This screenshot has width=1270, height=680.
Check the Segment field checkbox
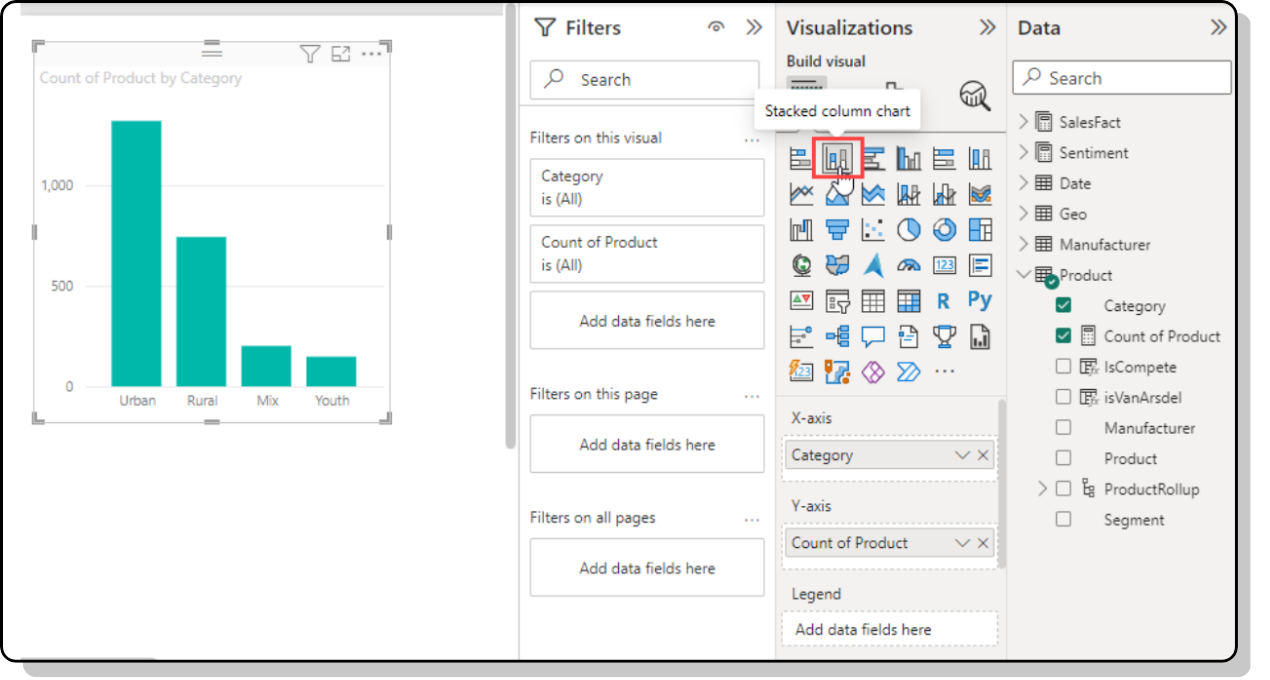(x=1063, y=520)
